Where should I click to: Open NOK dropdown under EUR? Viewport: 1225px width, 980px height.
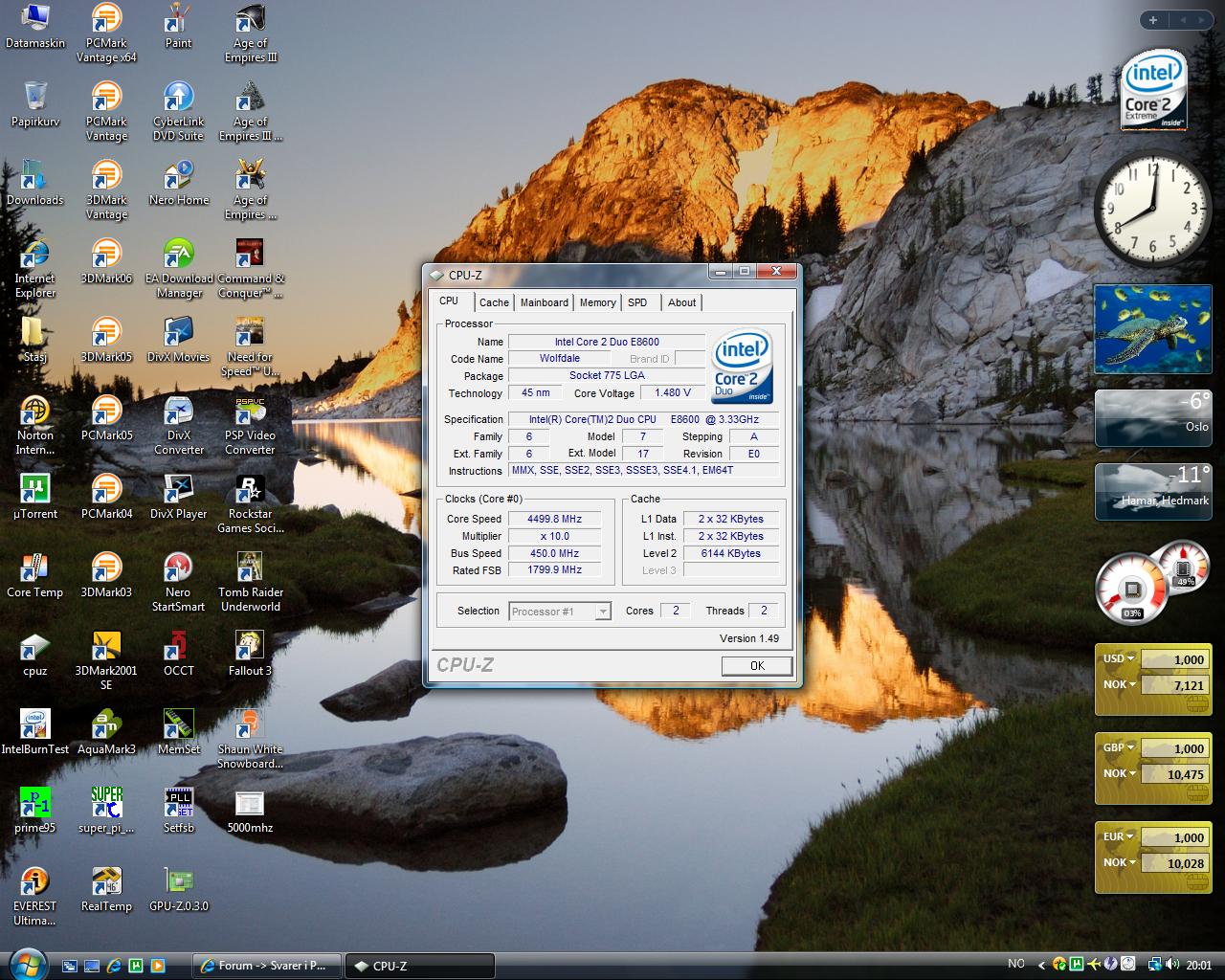(1118, 862)
